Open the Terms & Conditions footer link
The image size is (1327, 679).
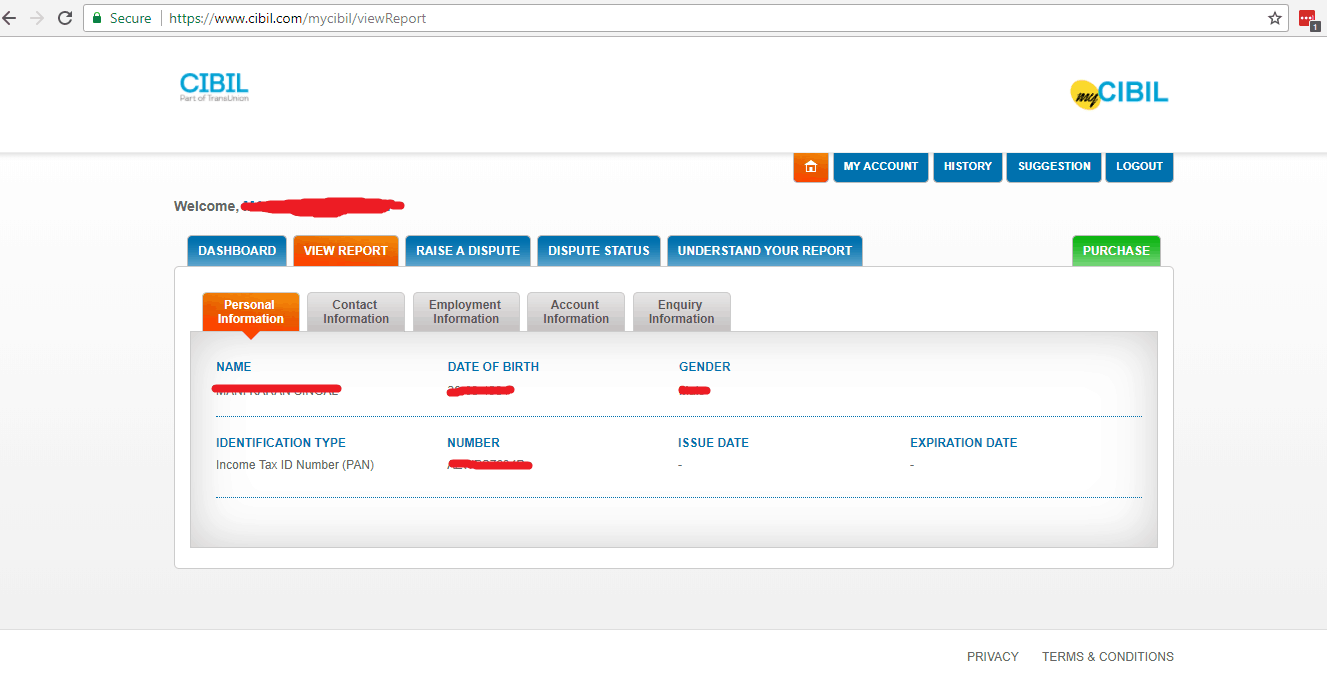click(x=1108, y=657)
